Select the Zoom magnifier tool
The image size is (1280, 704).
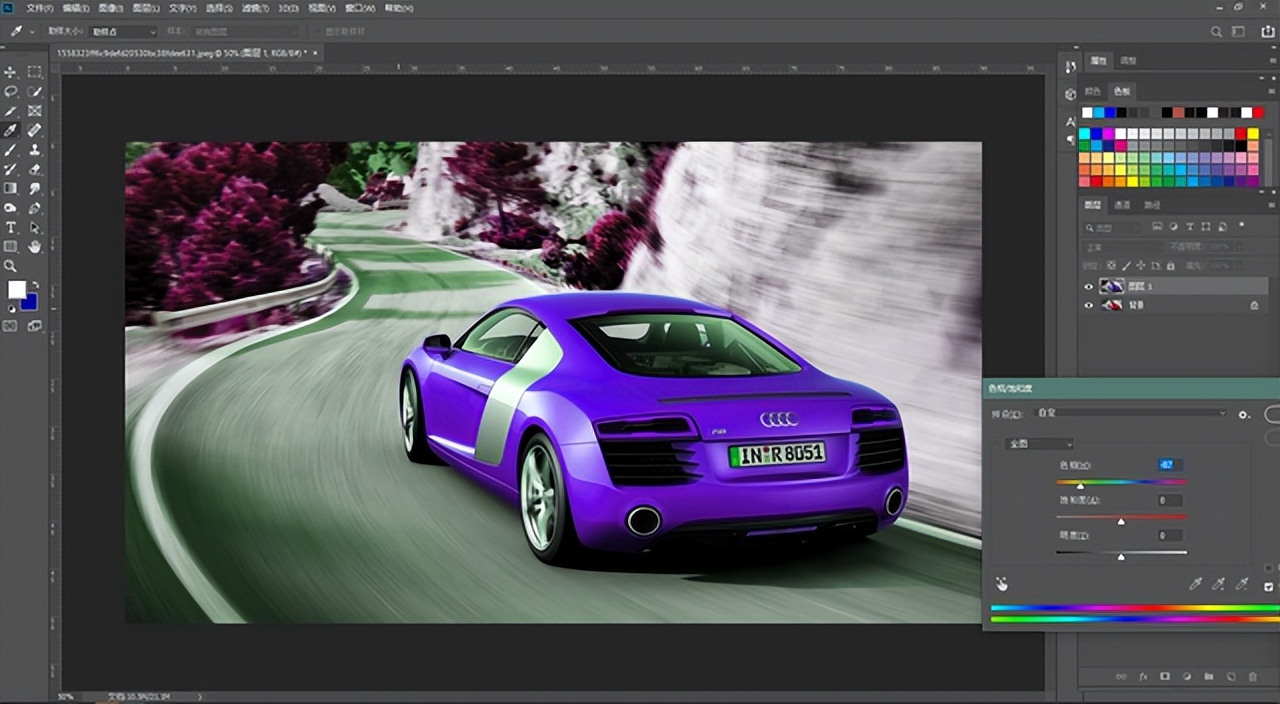pos(11,266)
